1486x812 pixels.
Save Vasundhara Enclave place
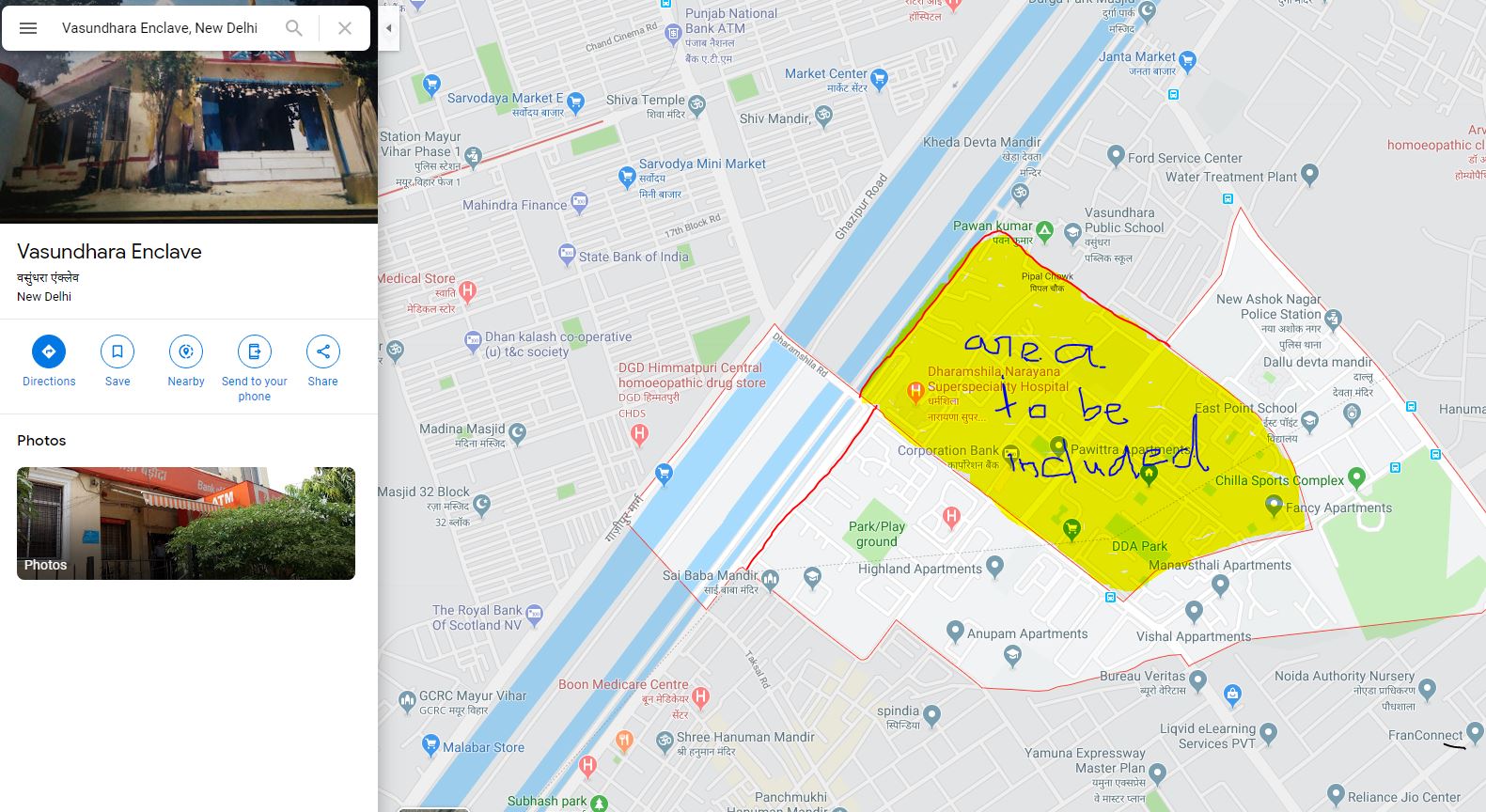117,351
